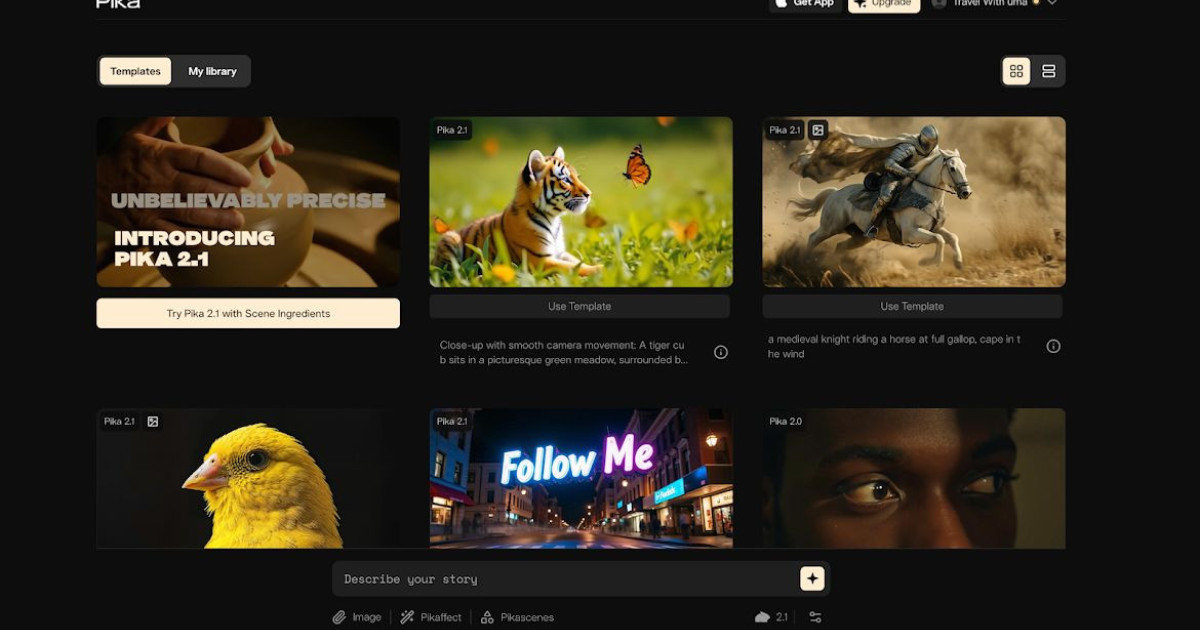Image resolution: width=1200 pixels, height=630 pixels.
Task: Expand the Travel With uma account menu
Action: tap(994, 4)
